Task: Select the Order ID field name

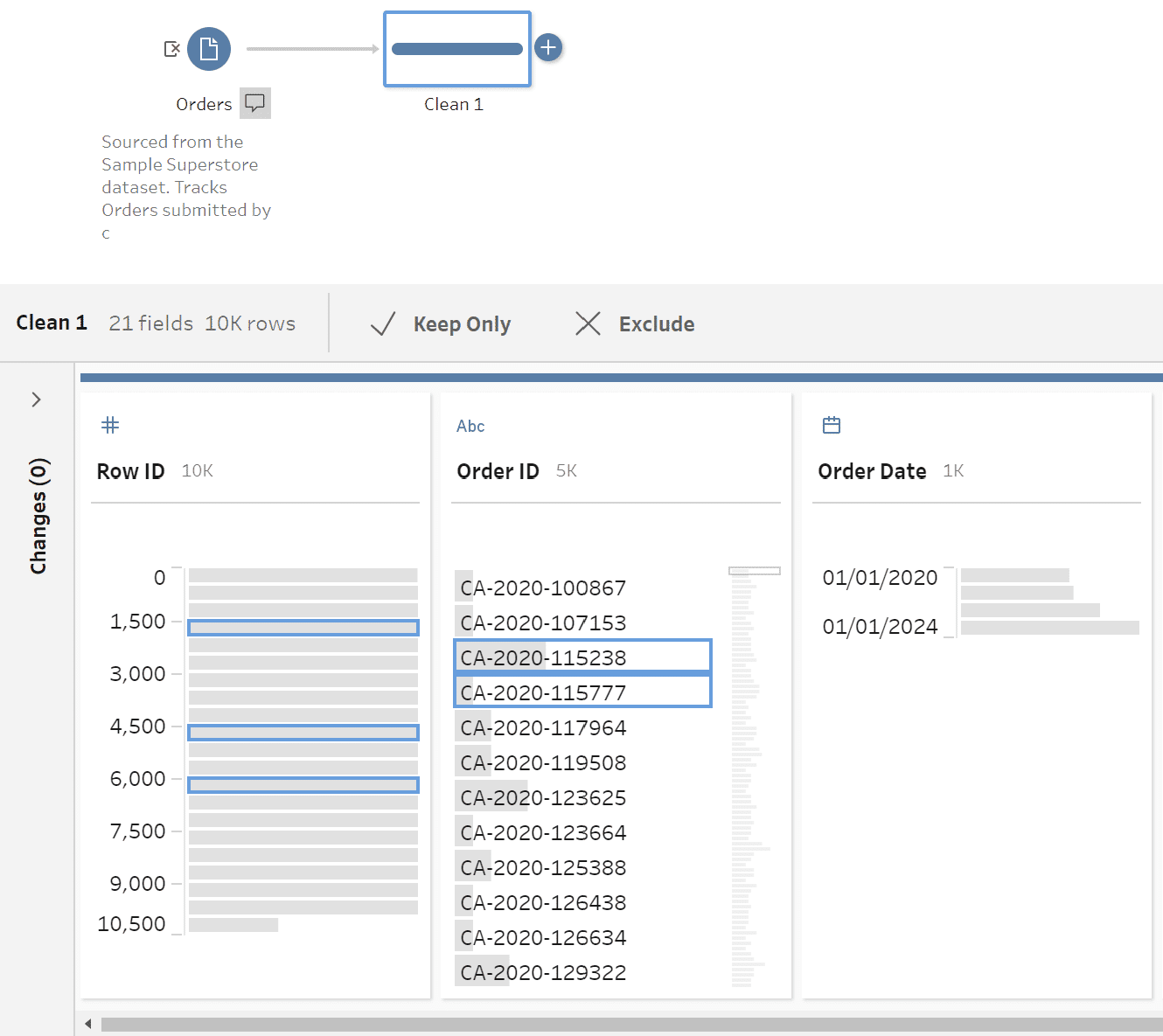Action: point(498,471)
